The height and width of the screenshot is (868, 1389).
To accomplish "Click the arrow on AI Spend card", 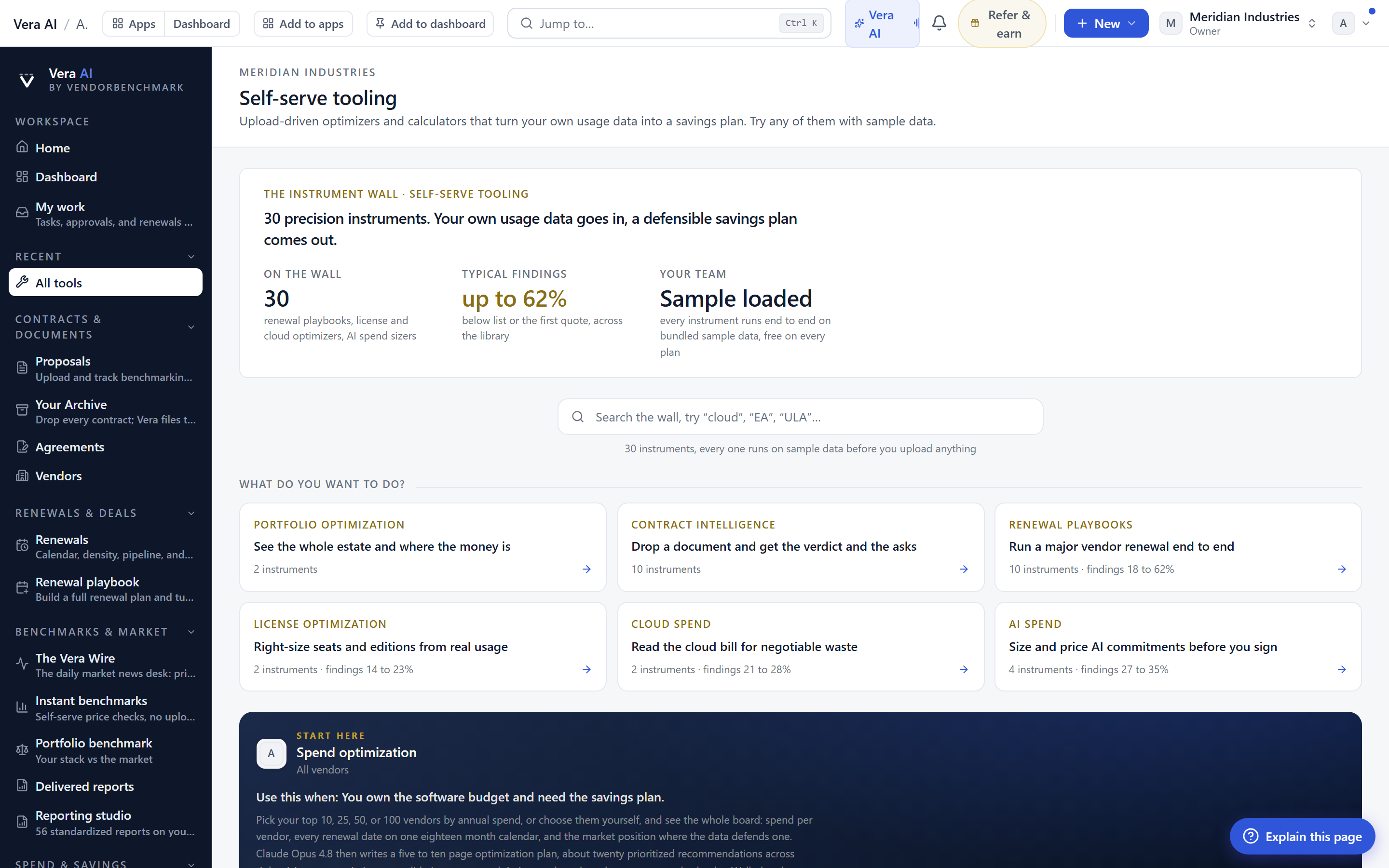I will coord(1342,669).
